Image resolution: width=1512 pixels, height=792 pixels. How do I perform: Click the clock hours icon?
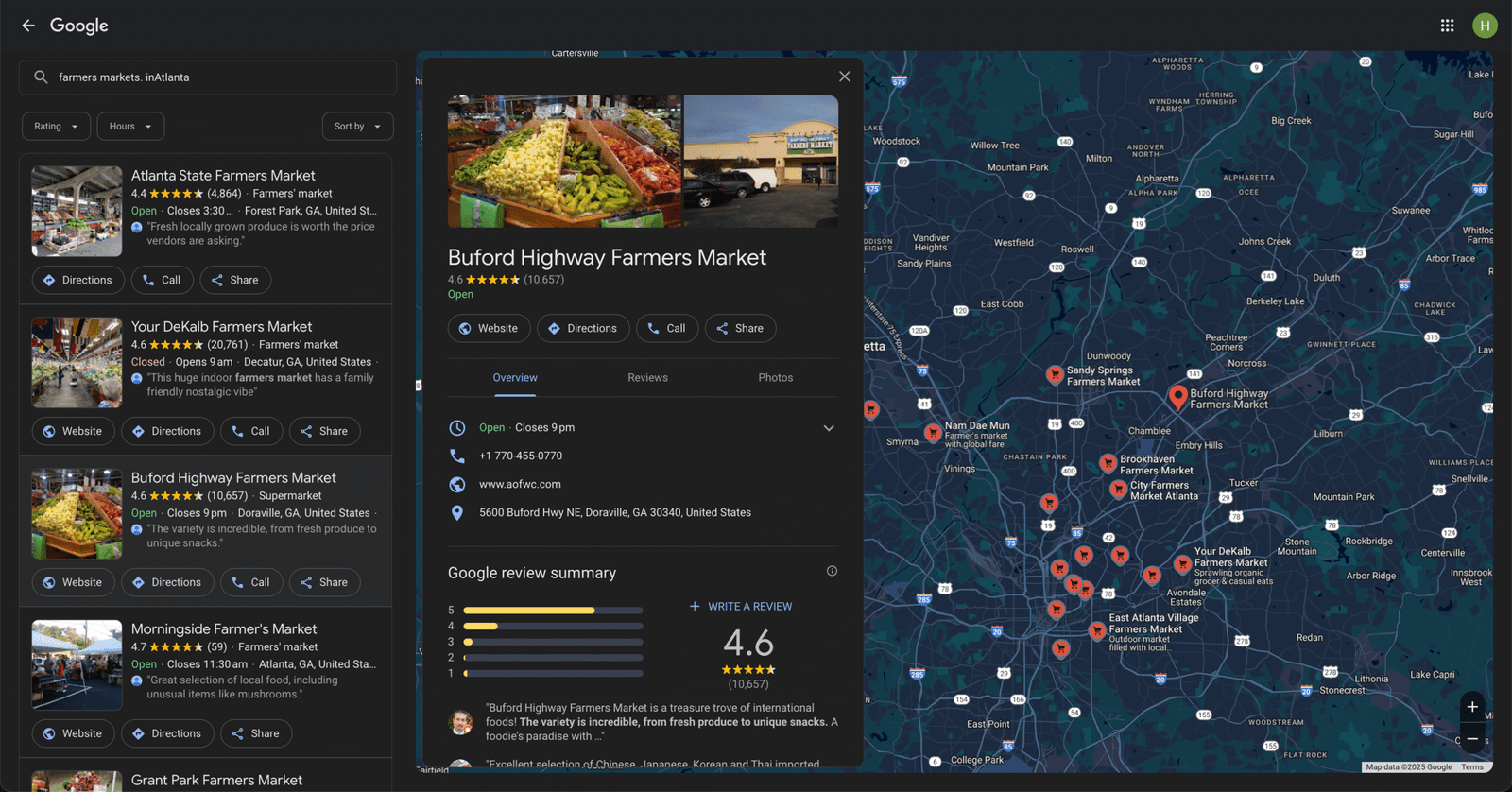tap(457, 428)
